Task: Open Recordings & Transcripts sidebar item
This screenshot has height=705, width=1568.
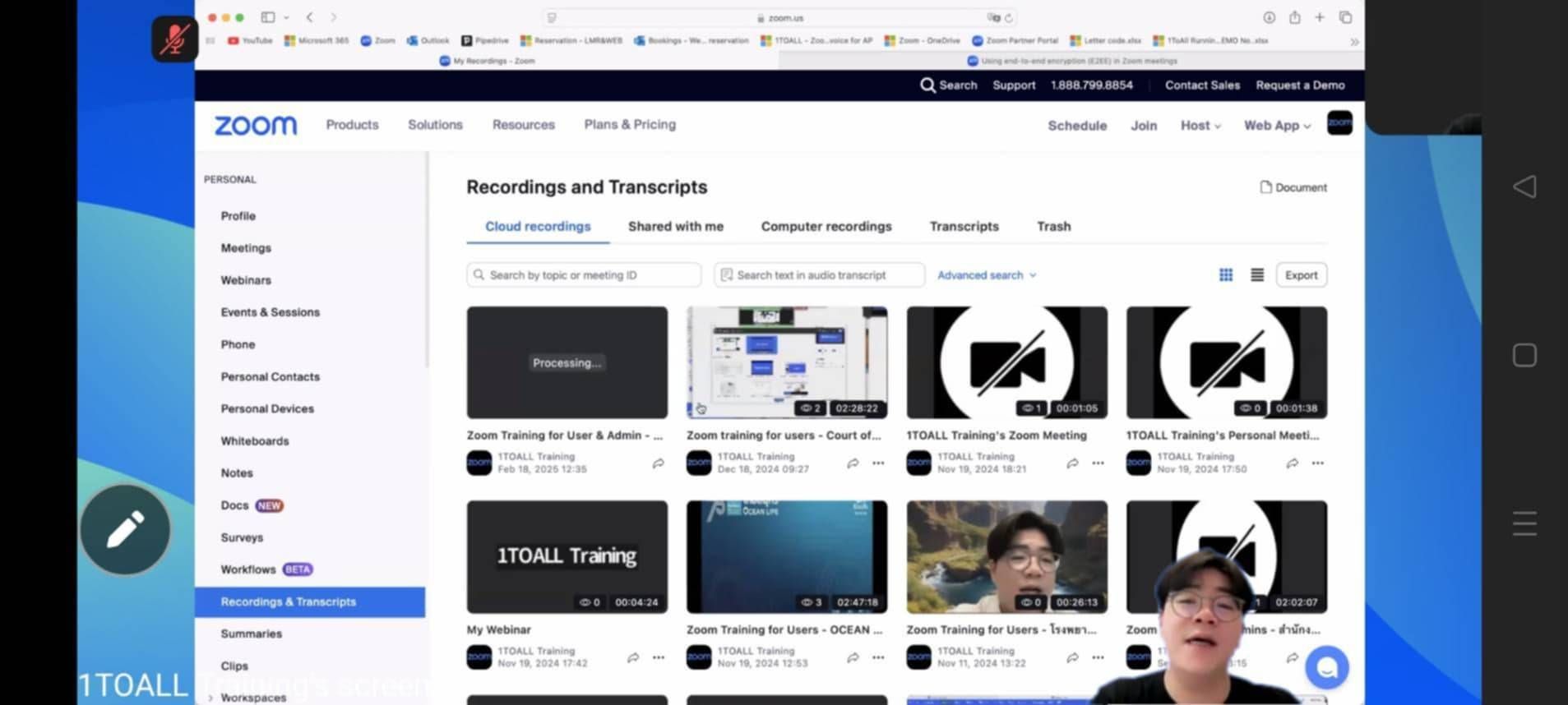Action: 310,602
